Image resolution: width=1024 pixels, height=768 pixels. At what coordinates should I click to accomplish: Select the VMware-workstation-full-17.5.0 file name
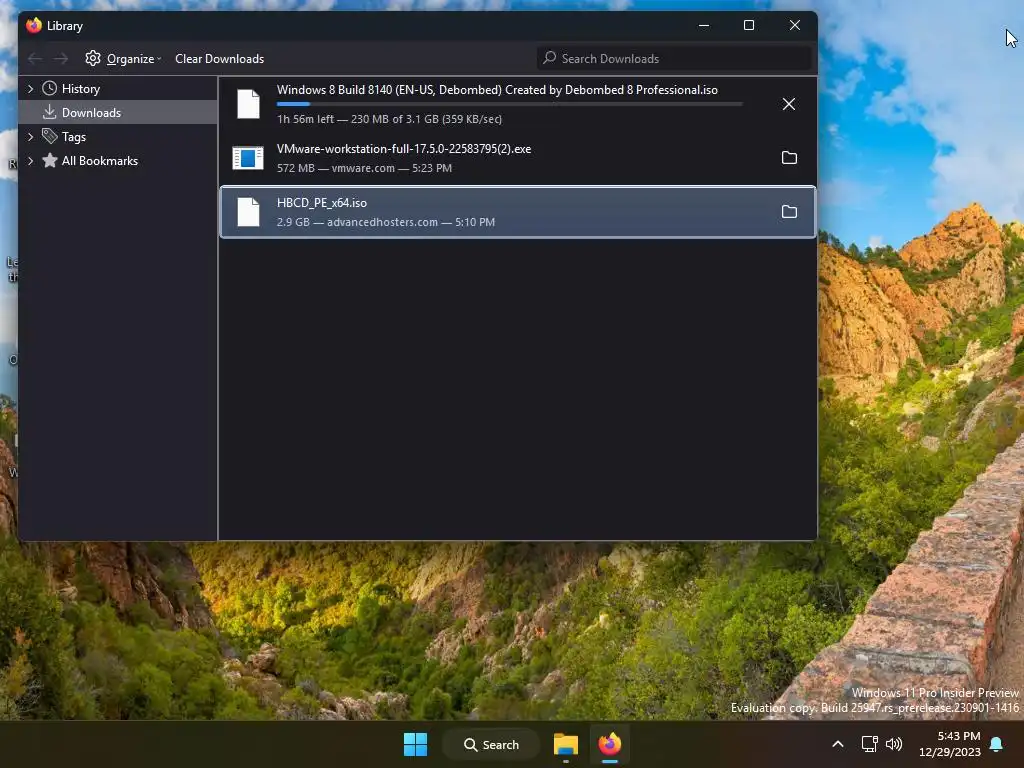[x=404, y=149]
